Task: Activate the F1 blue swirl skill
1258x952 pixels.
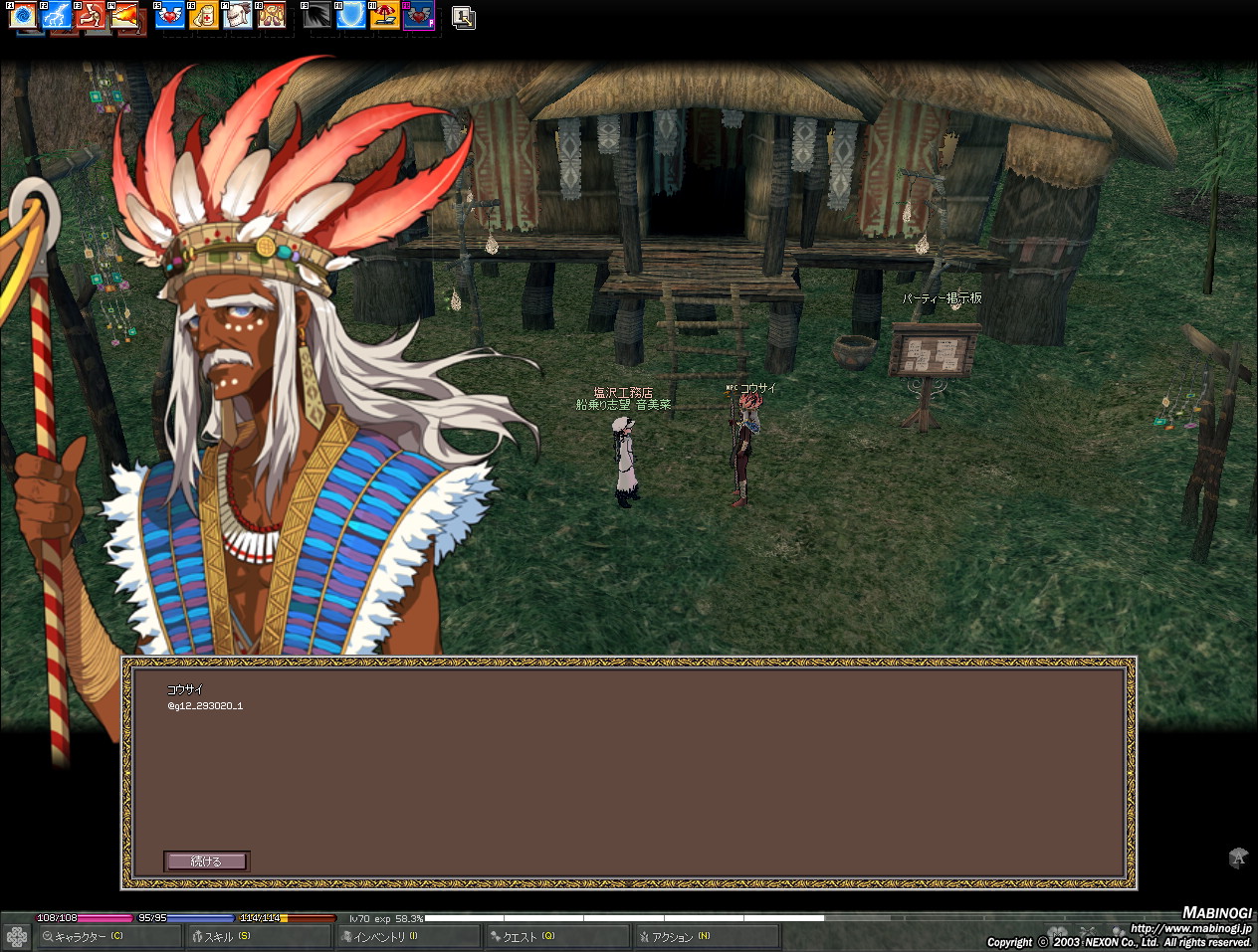Action: point(23,16)
